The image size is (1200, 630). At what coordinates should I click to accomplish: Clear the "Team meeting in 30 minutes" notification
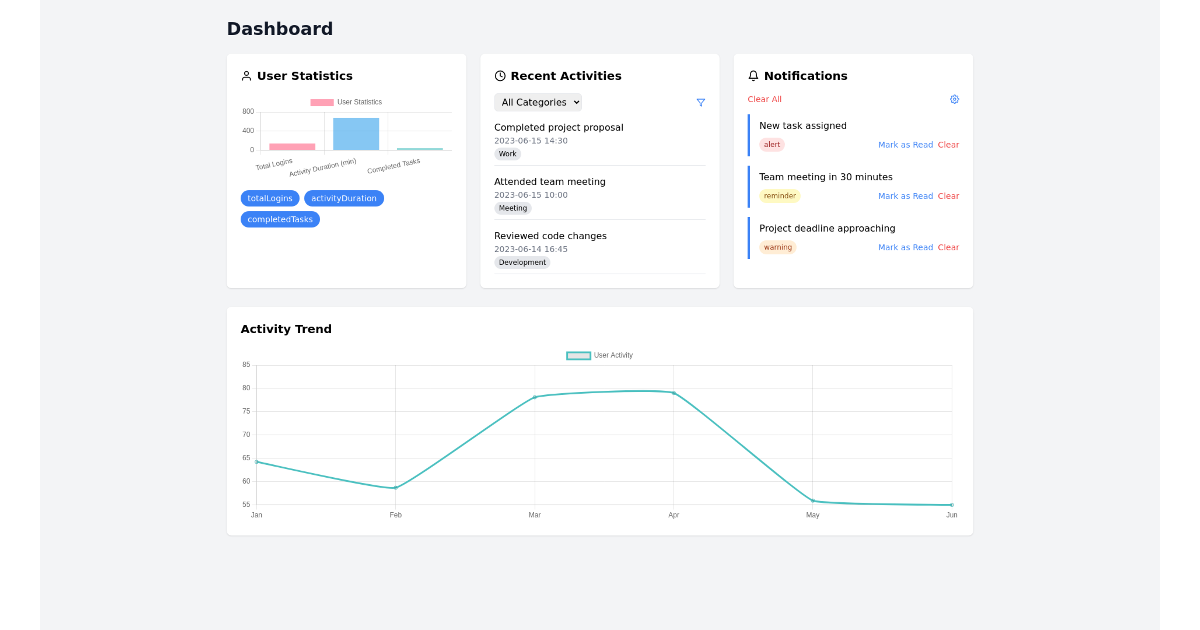pyautogui.click(x=946, y=196)
